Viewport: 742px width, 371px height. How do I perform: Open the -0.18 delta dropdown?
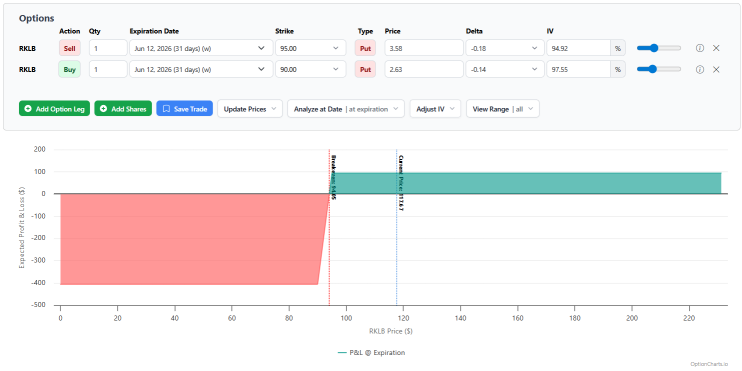click(x=505, y=48)
